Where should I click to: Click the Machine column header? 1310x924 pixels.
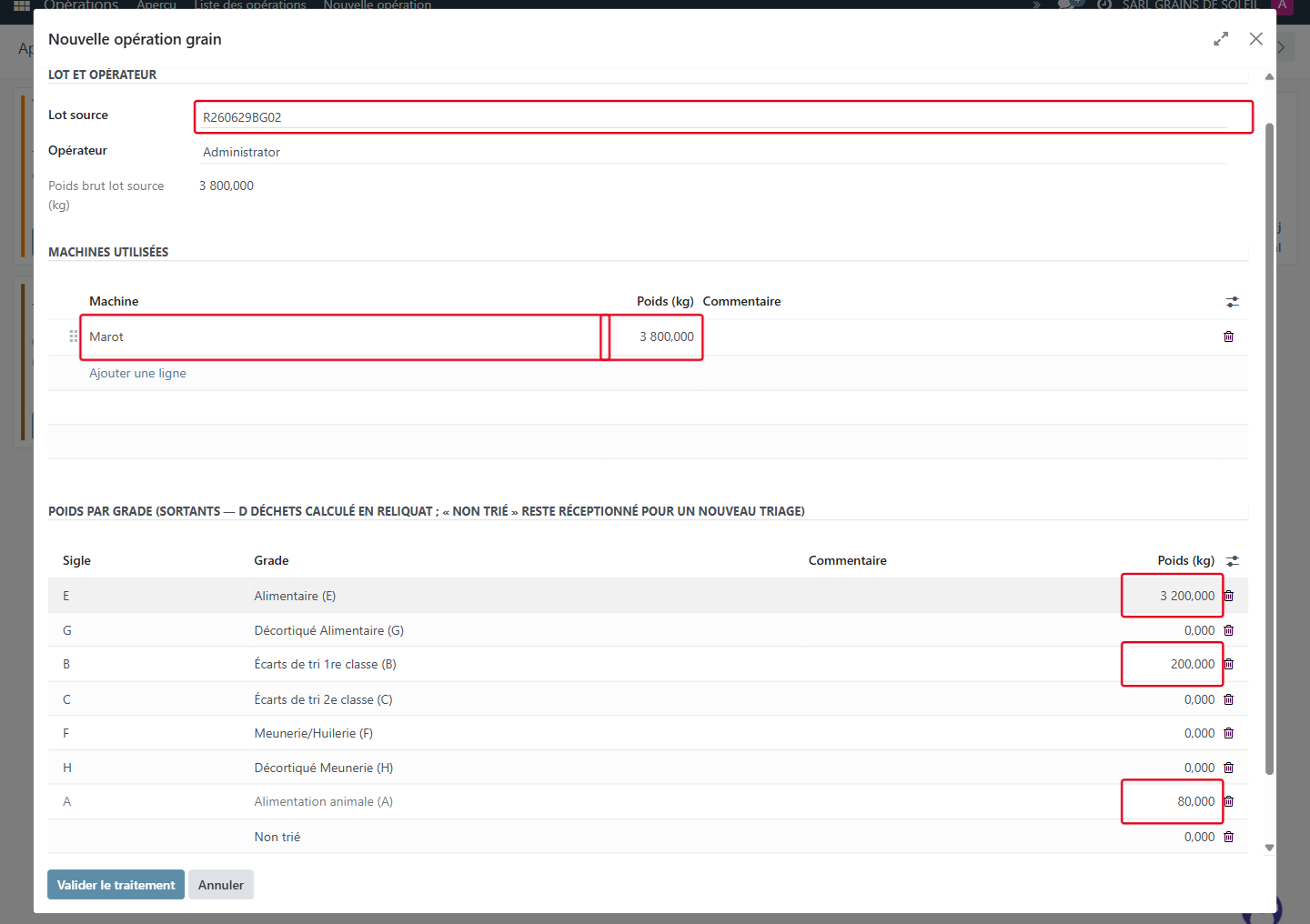(x=114, y=302)
